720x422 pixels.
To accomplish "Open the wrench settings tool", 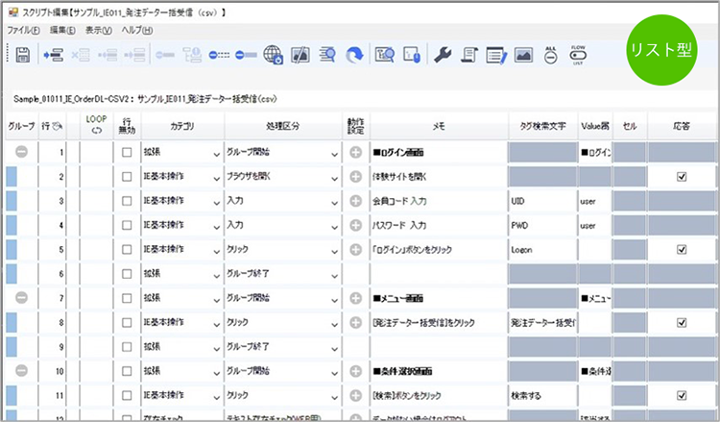I will tap(442, 55).
